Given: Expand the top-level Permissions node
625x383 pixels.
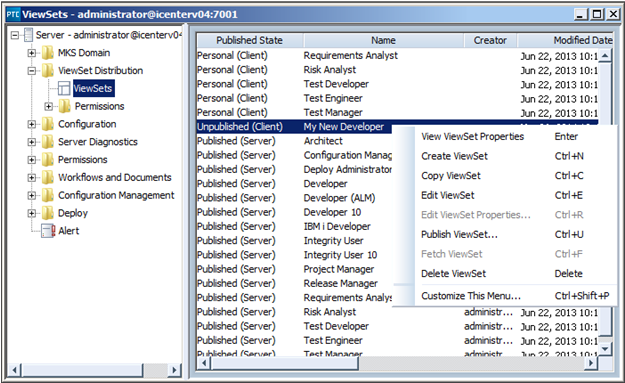Looking at the screenshot, I should point(31,159).
